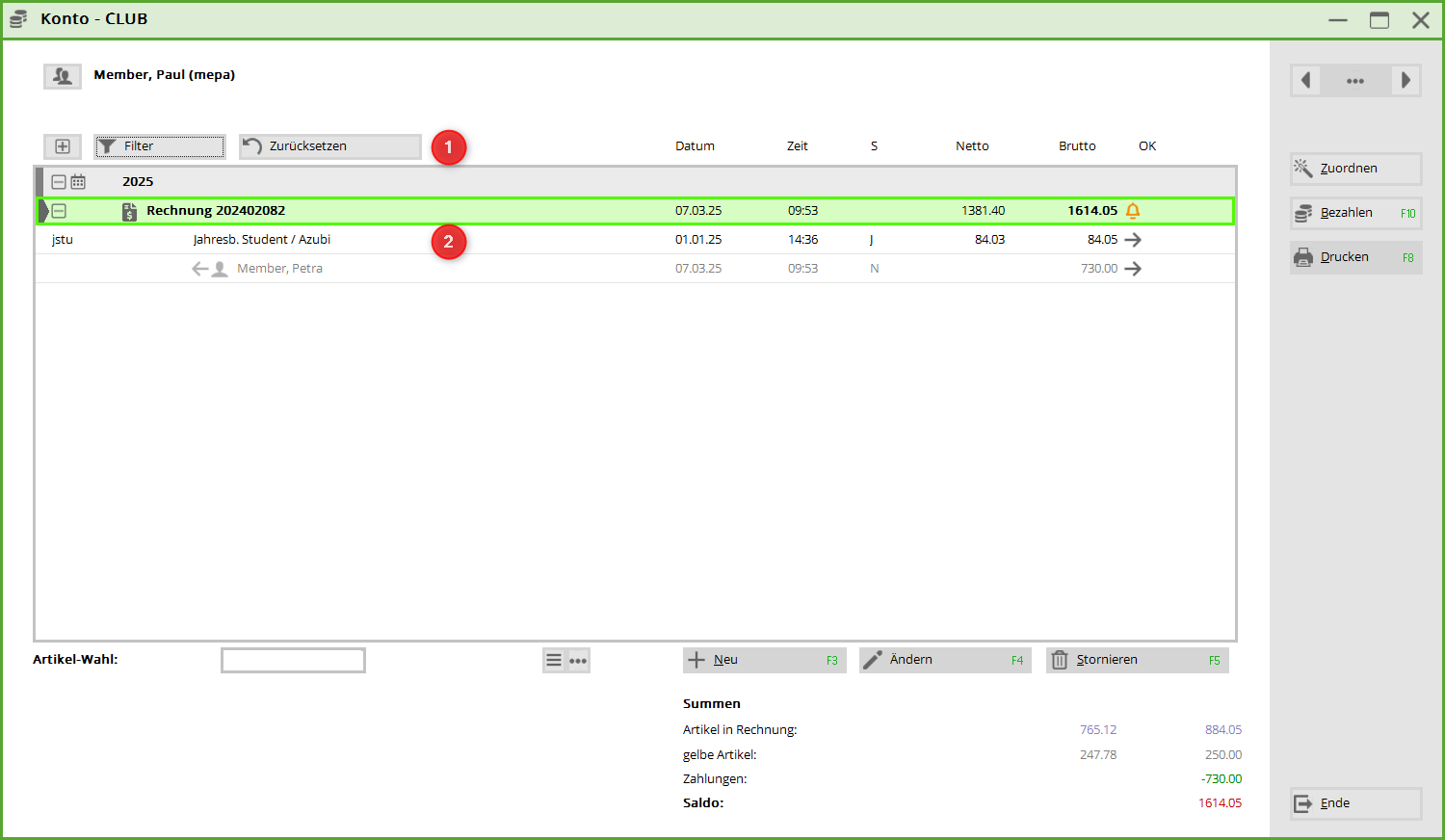Open the list menu icon near Artikel-Wahl
This screenshot has height=840, width=1445.
point(554,660)
